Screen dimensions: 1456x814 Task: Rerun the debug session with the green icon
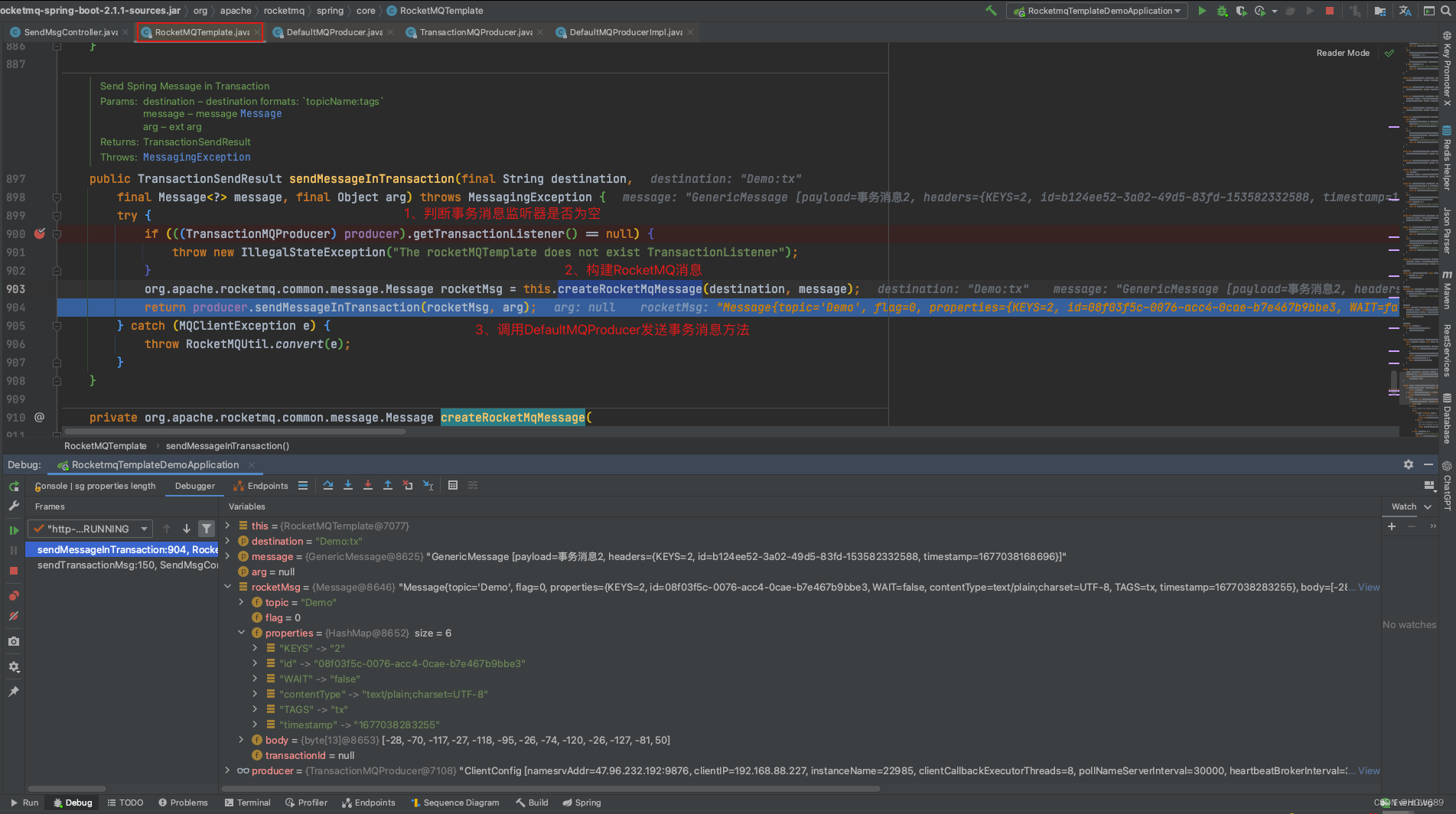click(x=14, y=487)
